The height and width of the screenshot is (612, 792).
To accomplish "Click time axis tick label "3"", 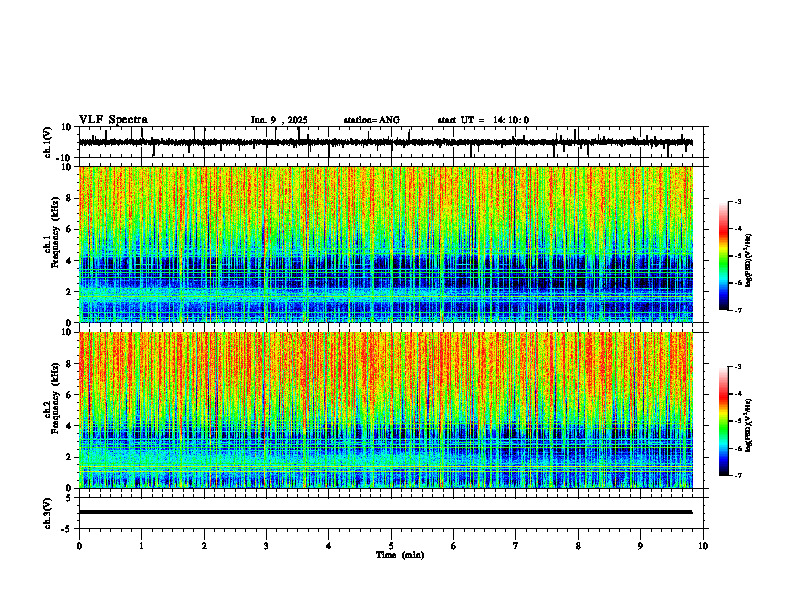I will [266, 546].
